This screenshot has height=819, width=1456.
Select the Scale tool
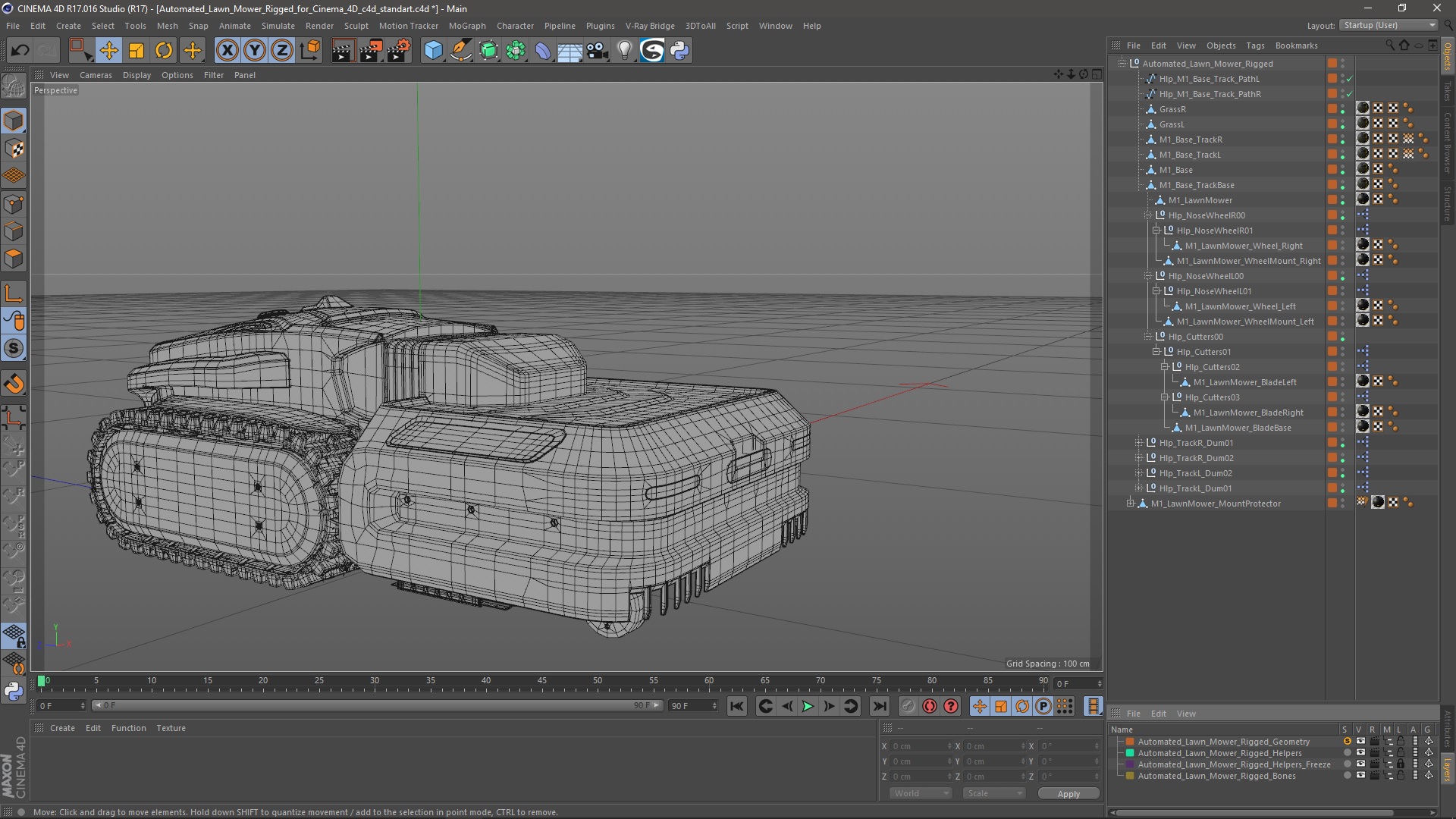pyautogui.click(x=136, y=51)
